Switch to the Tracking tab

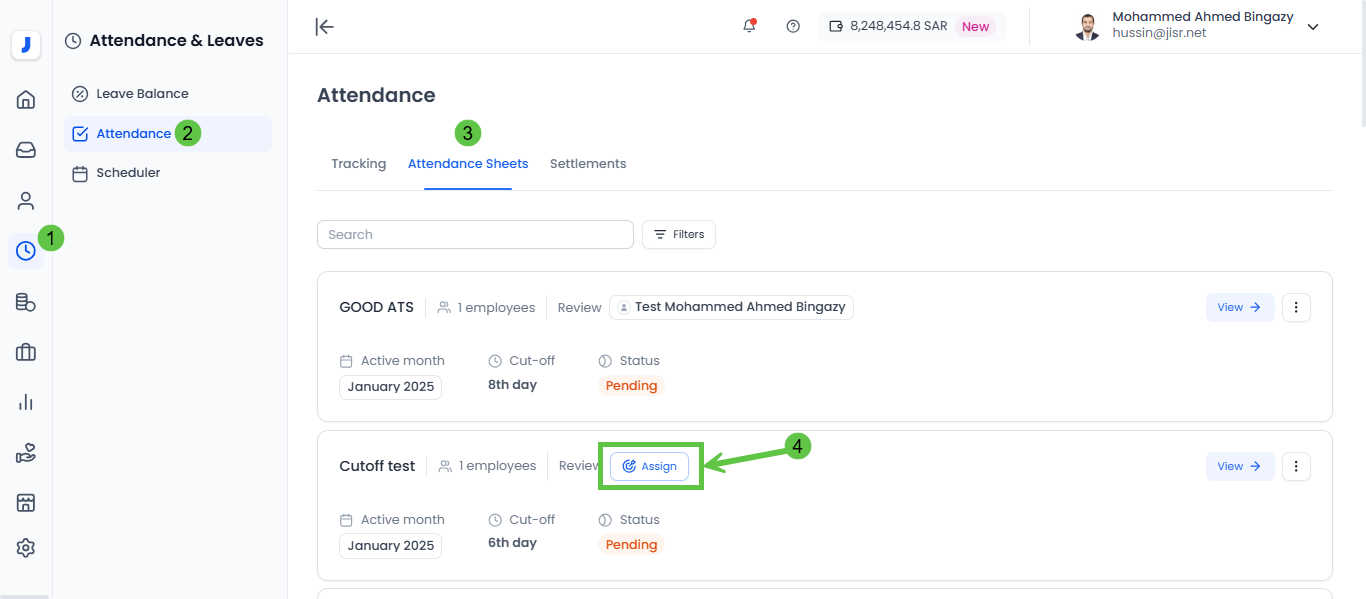pos(358,163)
